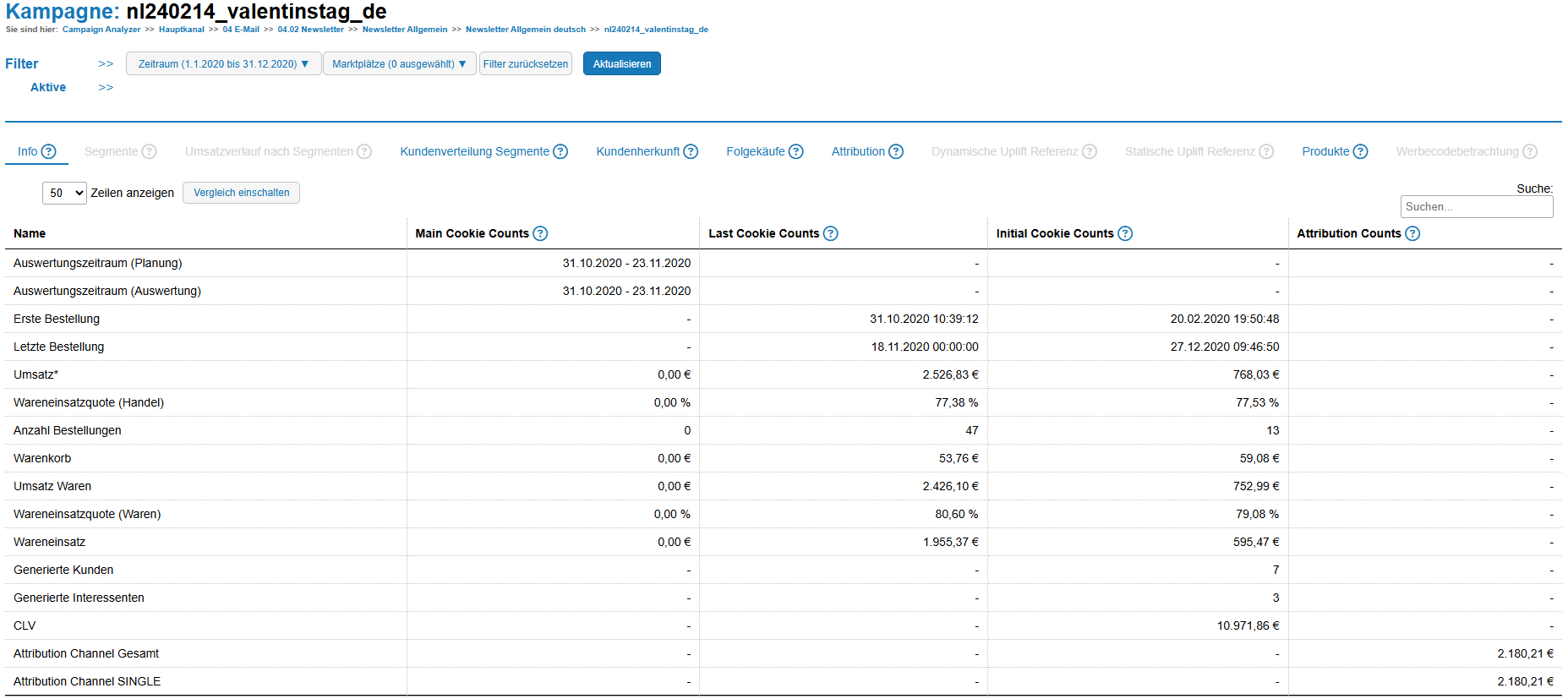The image size is (1568, 699).
Task: Open help icon beside Folgekäufe tab
Action: 795,151
